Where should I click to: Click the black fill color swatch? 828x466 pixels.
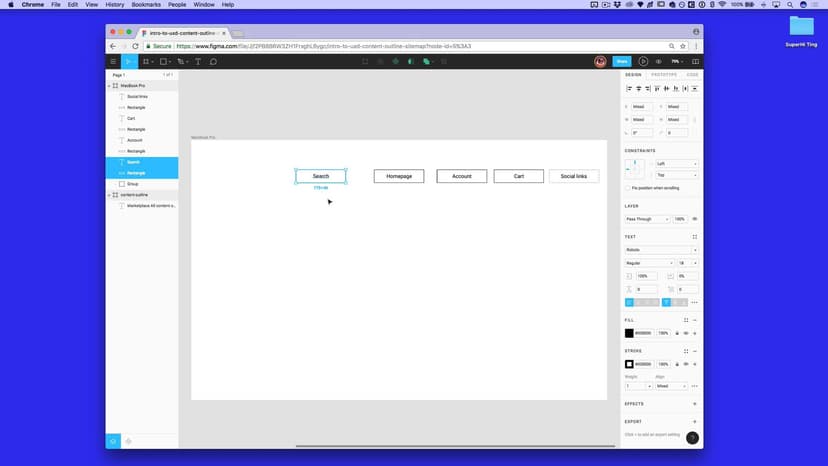click(629, 333)
